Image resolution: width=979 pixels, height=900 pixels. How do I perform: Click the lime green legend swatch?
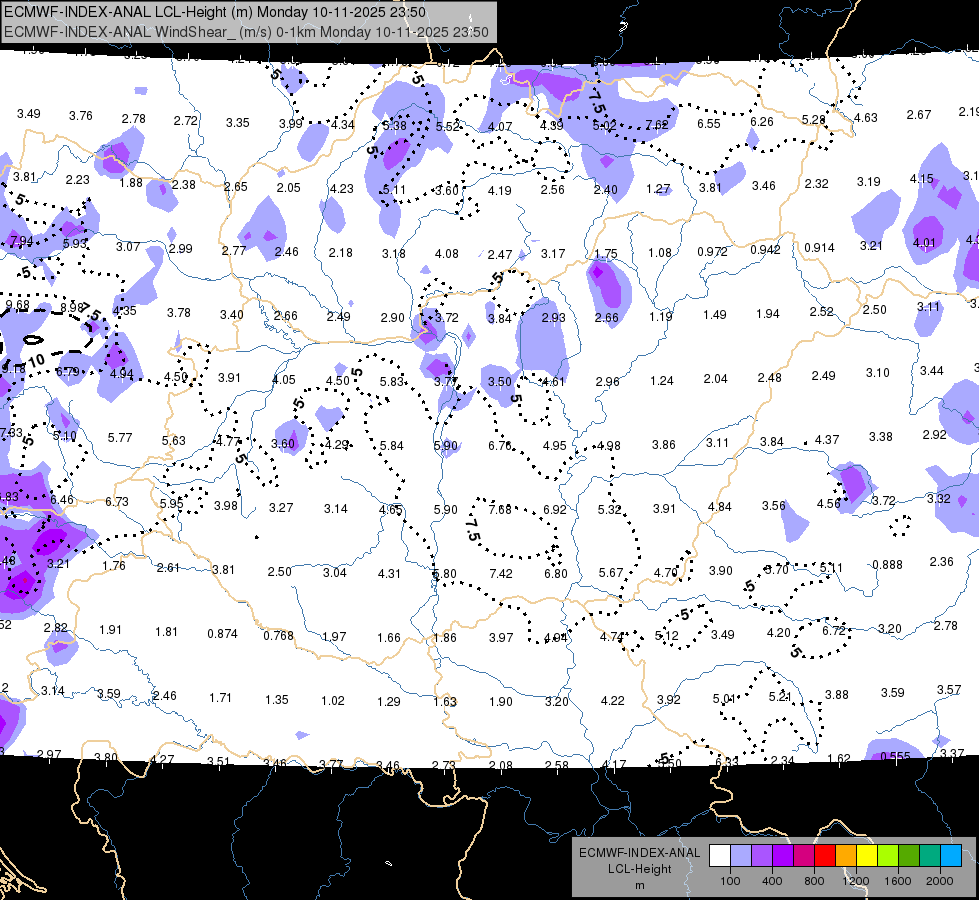click(888, 856)
